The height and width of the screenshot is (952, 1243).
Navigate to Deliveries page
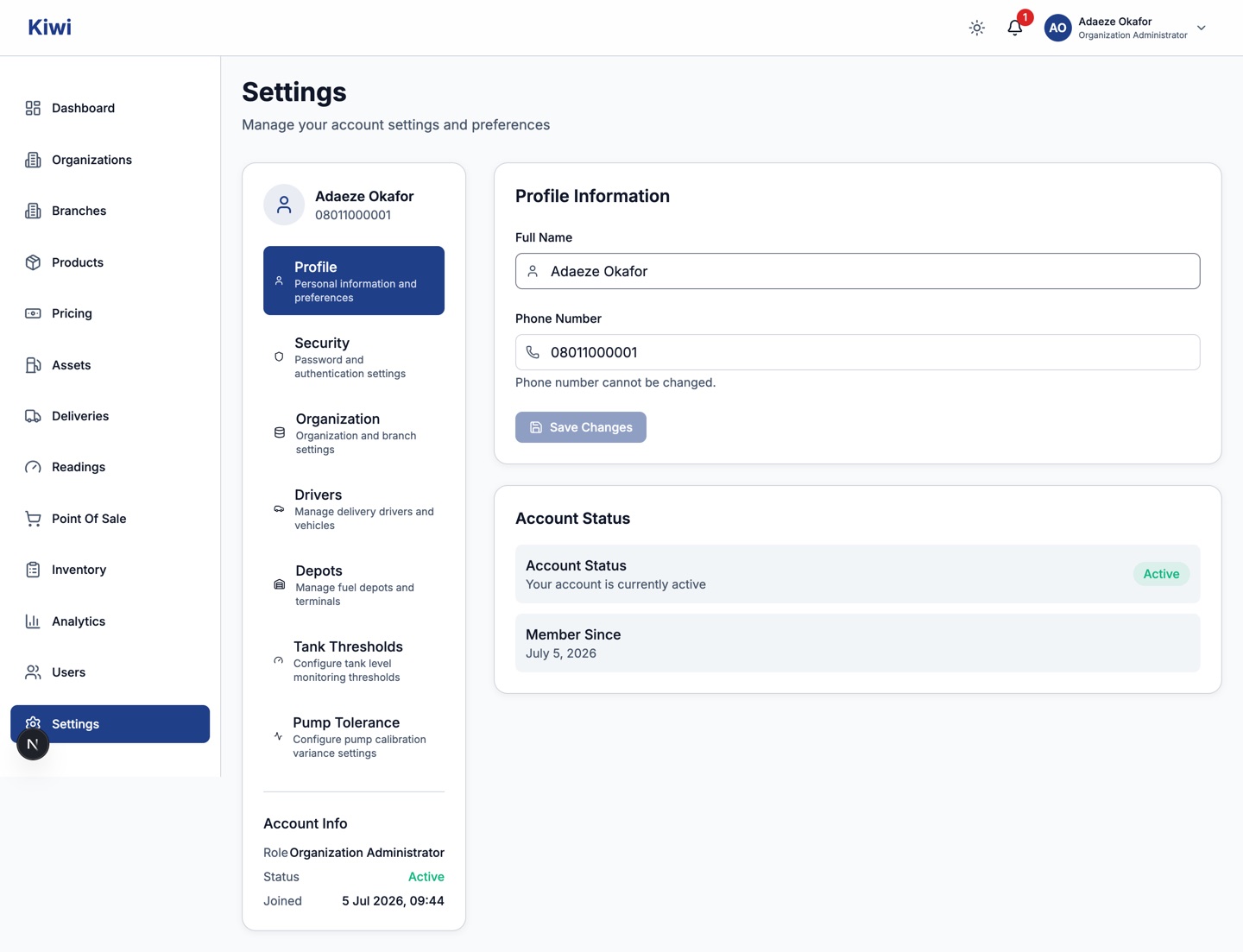coord(110,416)
